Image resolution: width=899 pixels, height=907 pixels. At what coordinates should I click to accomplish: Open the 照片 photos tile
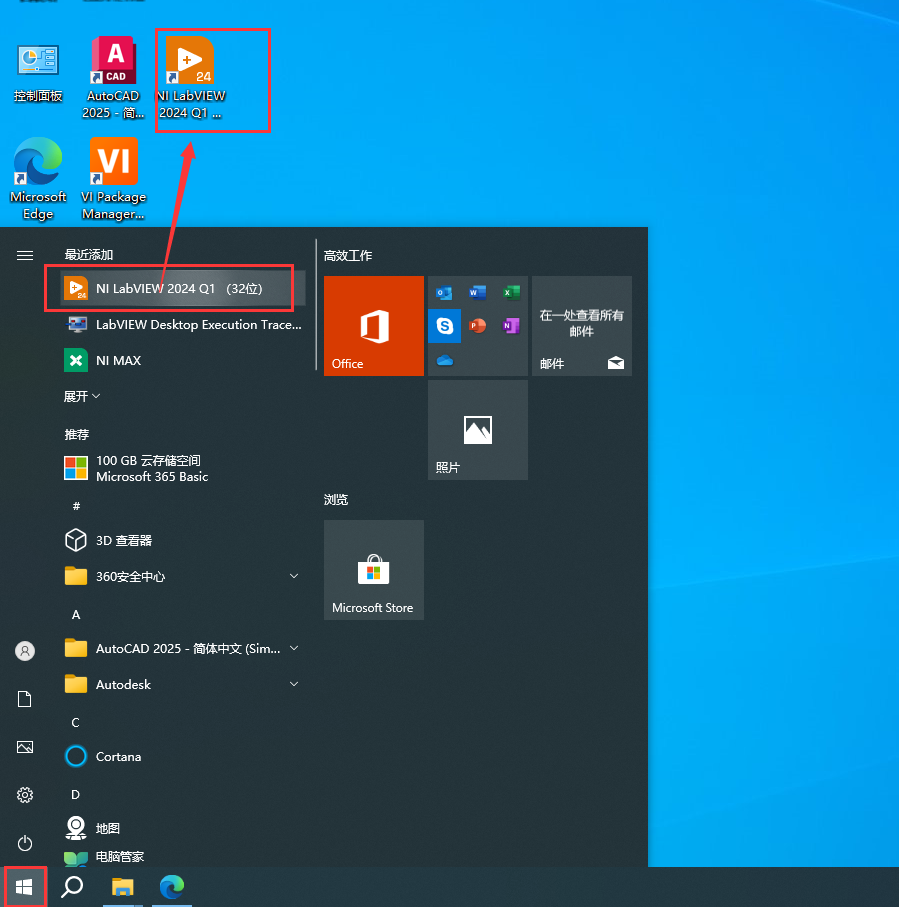point(477,430)
